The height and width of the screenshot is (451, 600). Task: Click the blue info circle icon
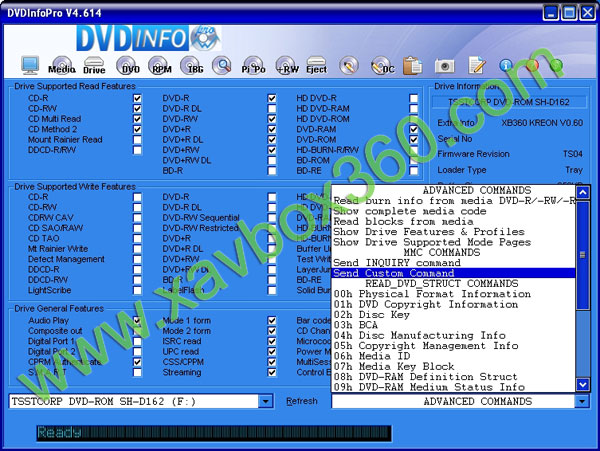point(505,65)
